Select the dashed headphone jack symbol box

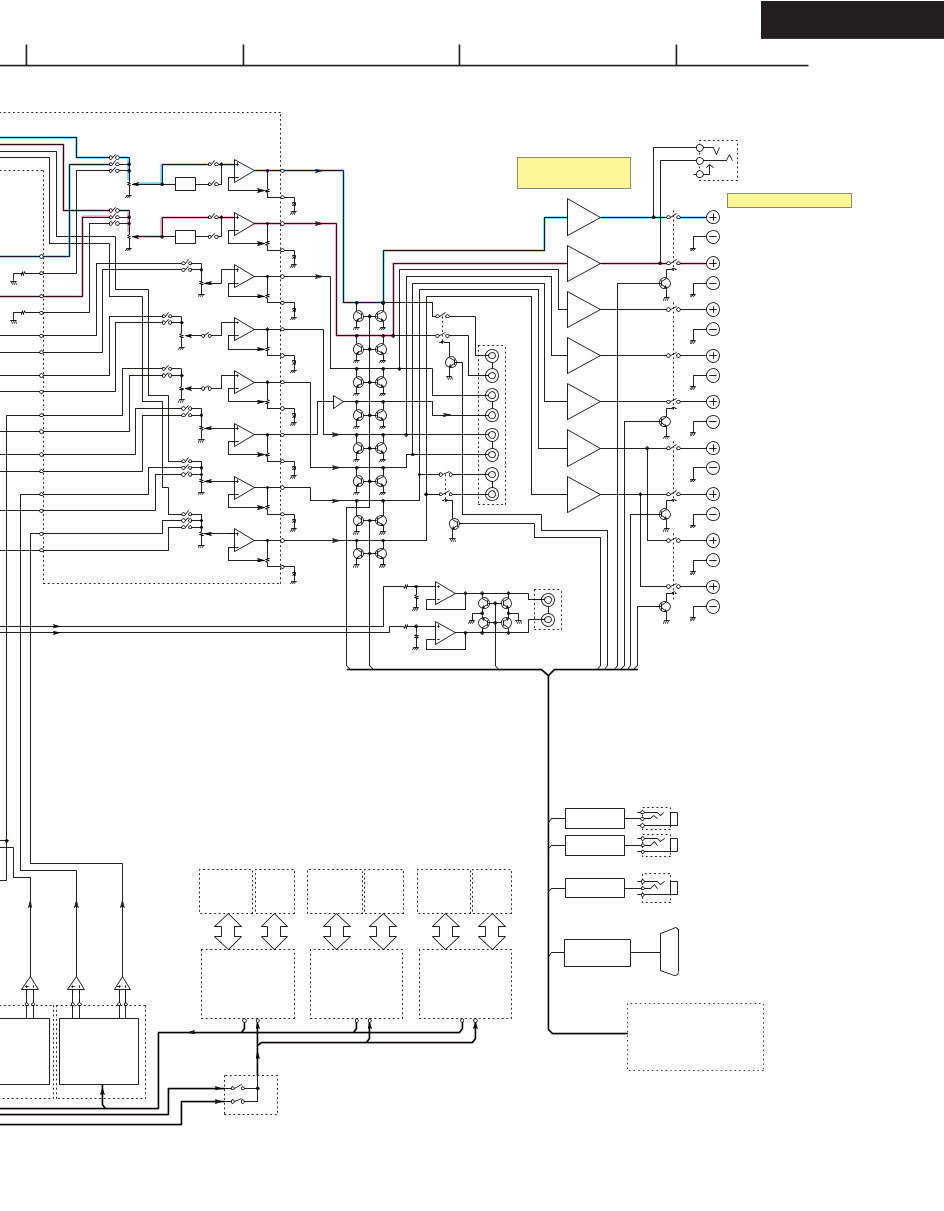click(717, 160)
